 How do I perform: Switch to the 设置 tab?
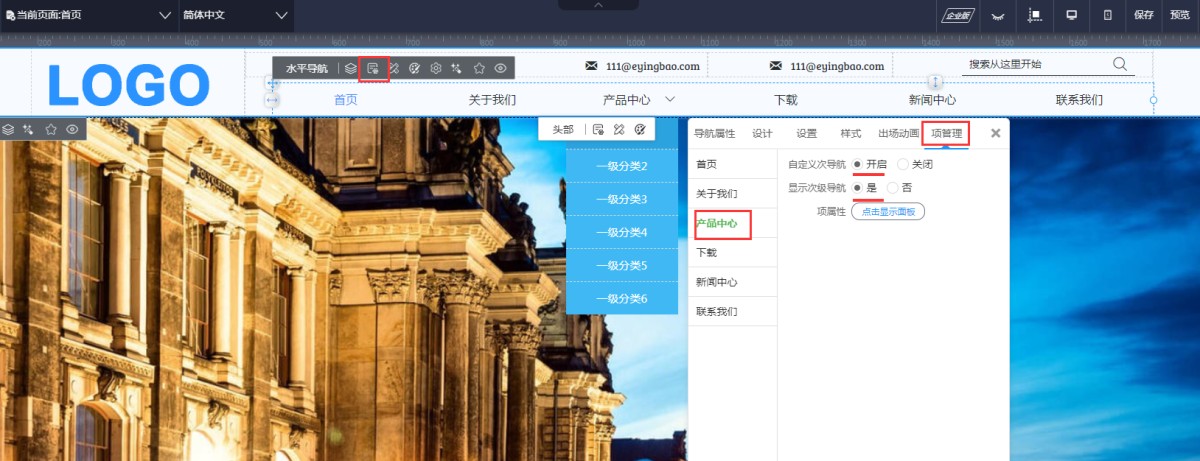[x=806, y=133]
